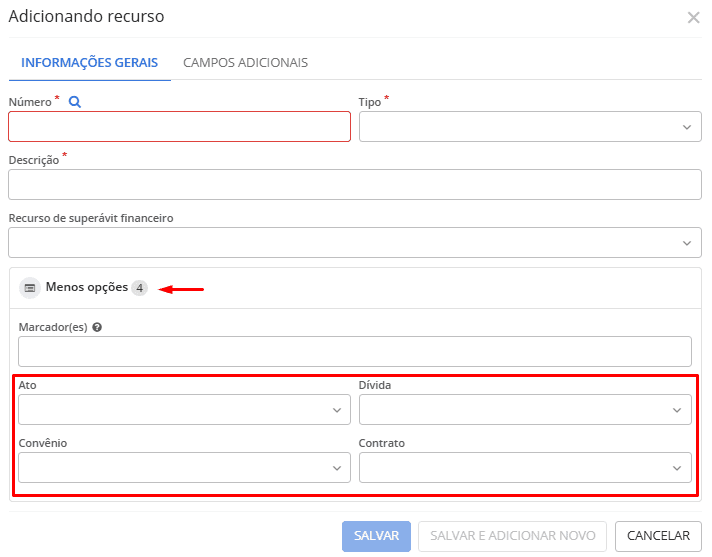Close the Adicionando recurso dialog
712x557 pixels.
693,18
